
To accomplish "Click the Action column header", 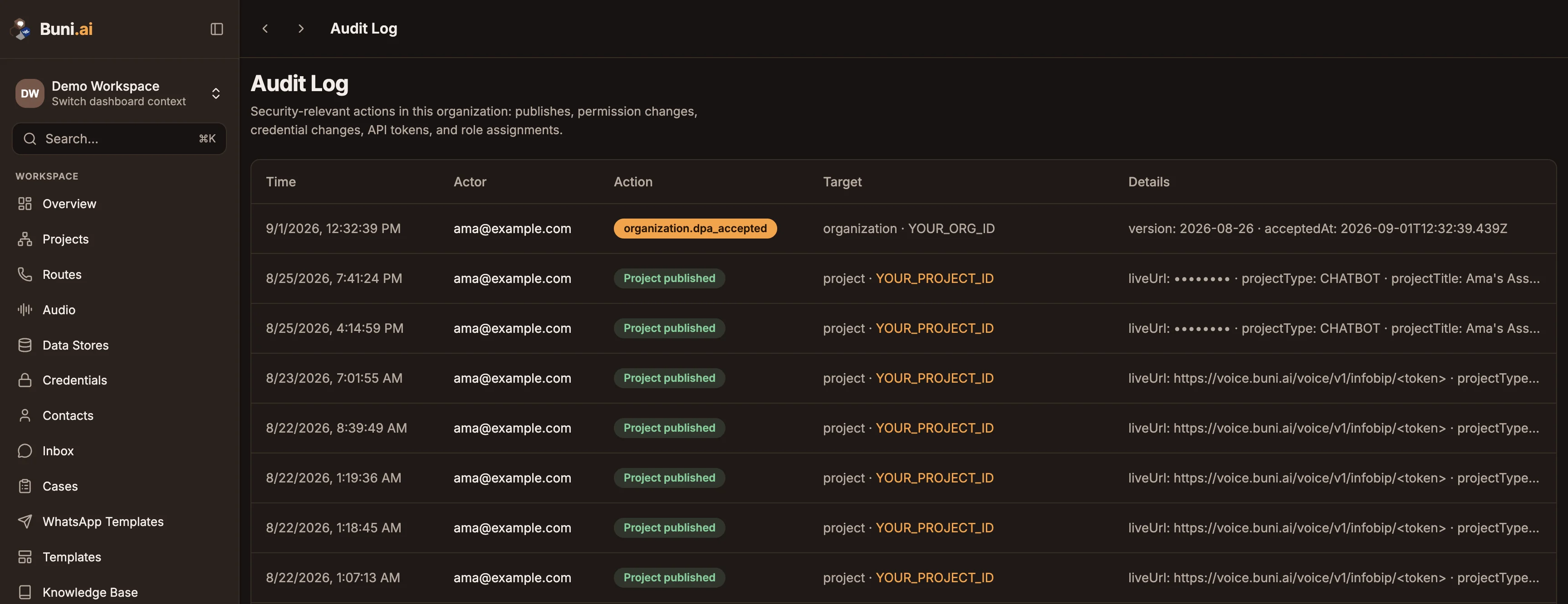I will (633, 182).
